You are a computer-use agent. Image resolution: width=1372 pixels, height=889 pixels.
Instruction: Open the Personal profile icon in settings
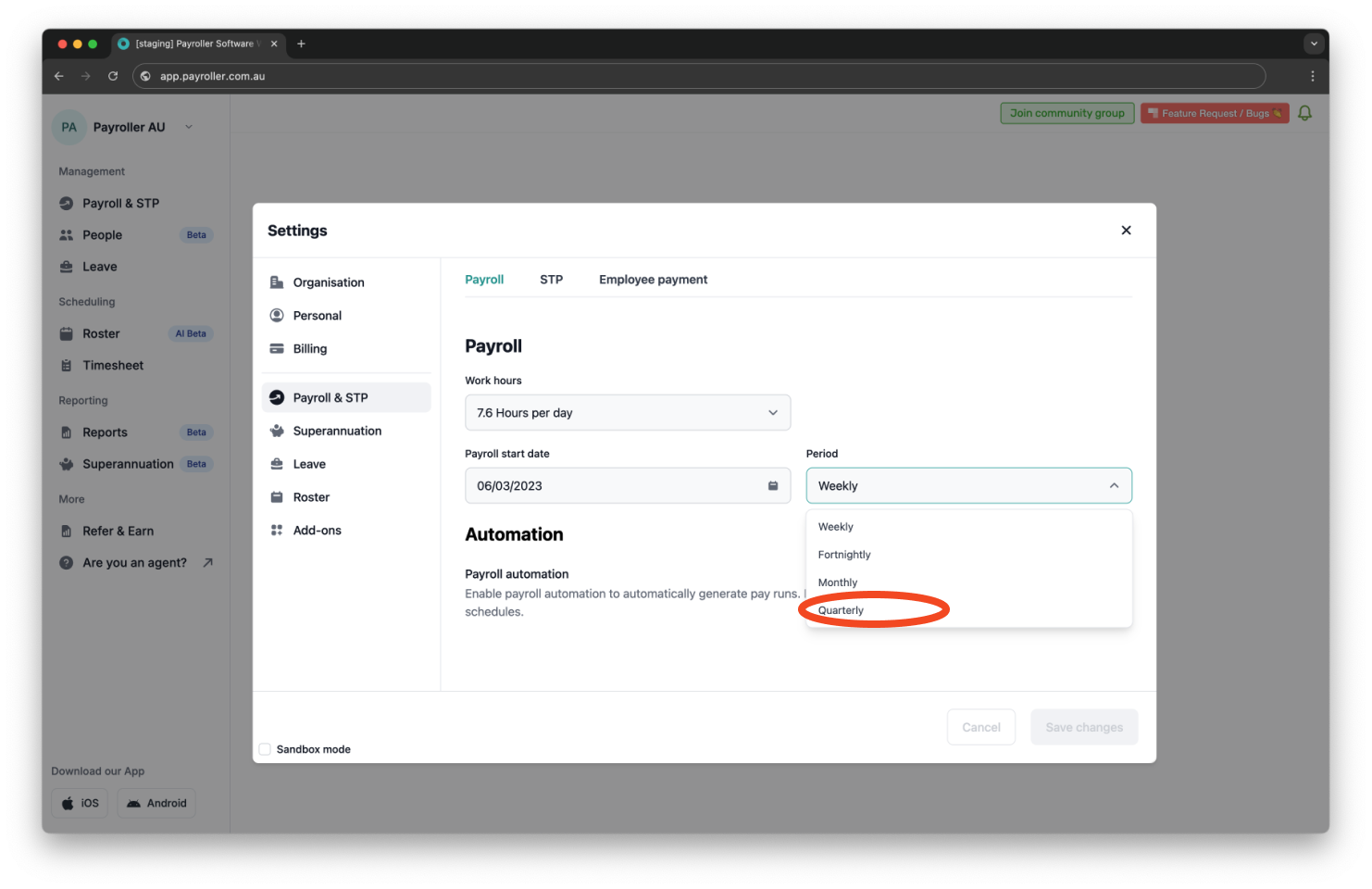click(x=277, y=316)
